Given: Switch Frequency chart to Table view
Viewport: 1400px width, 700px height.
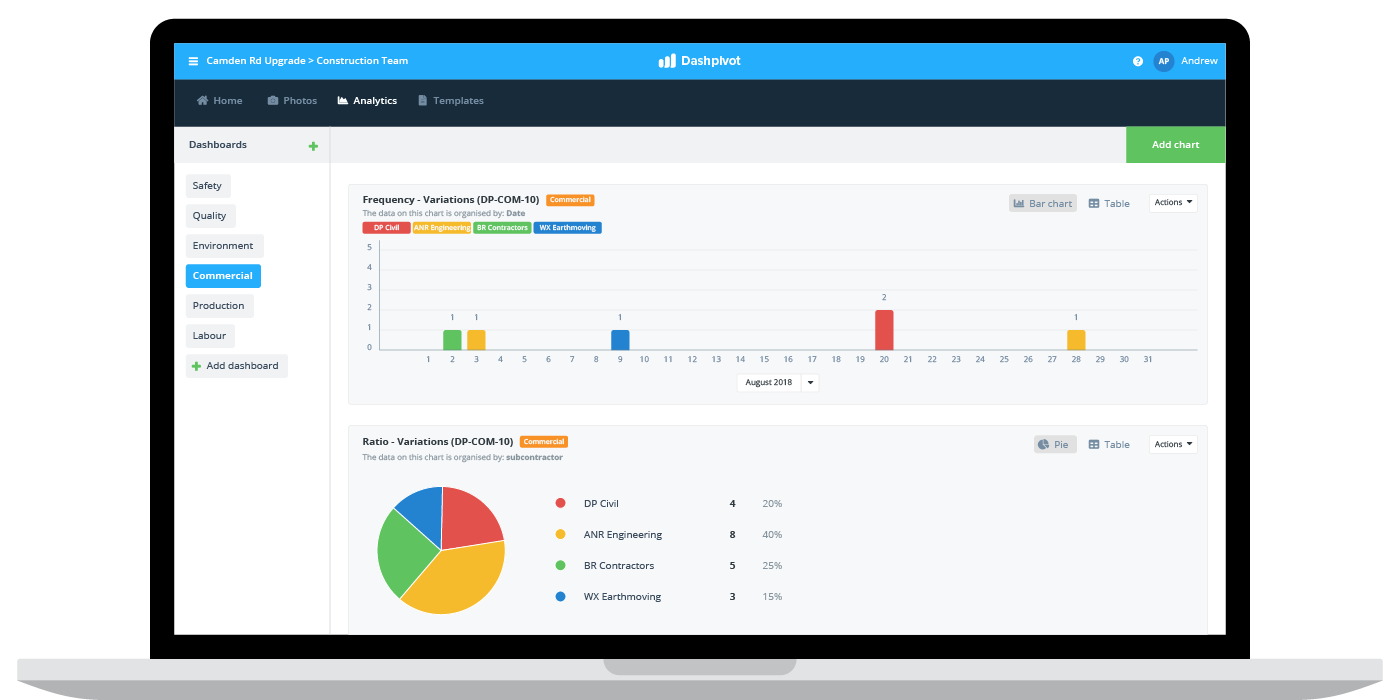Looking at the screenshot, I should pos(1109,203).
